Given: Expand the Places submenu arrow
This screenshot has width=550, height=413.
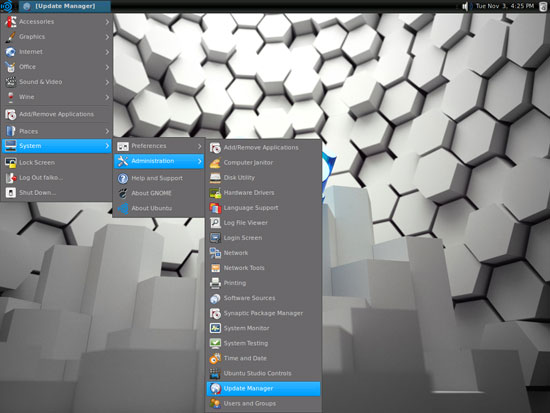Looking at the screenshot, I should tap(107, 131).
